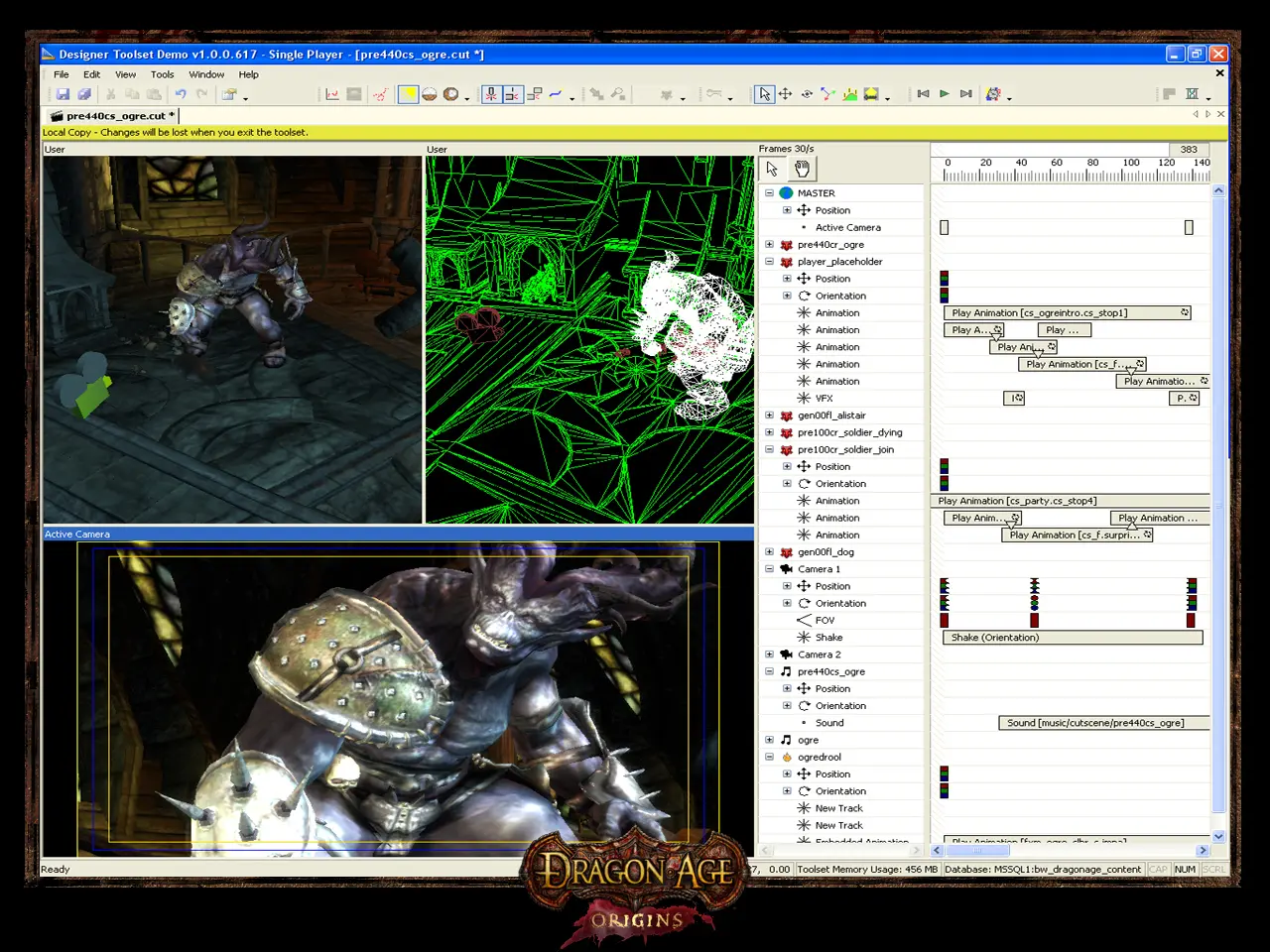The width and height of the screenshot is (1270, 952).
Task: Click the Save icon in the toolbar
Action: (63, 94)
